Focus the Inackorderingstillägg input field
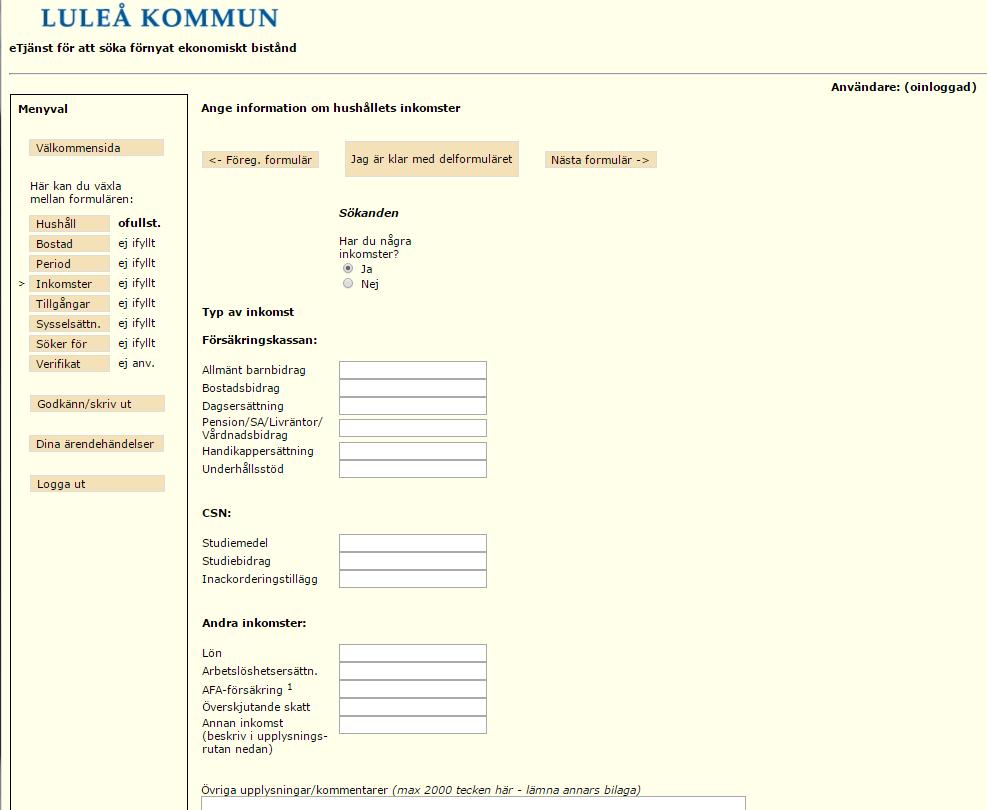This screenshot has width=987, height=810. click(x=413, y=579)
